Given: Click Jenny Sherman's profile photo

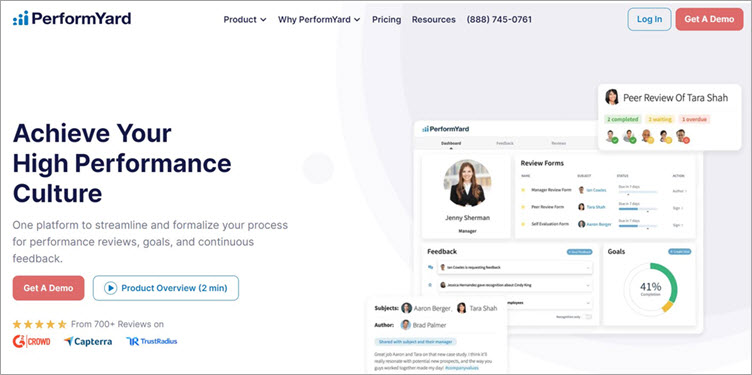Looking at the screenshot, I should click(x=467, y=183).
